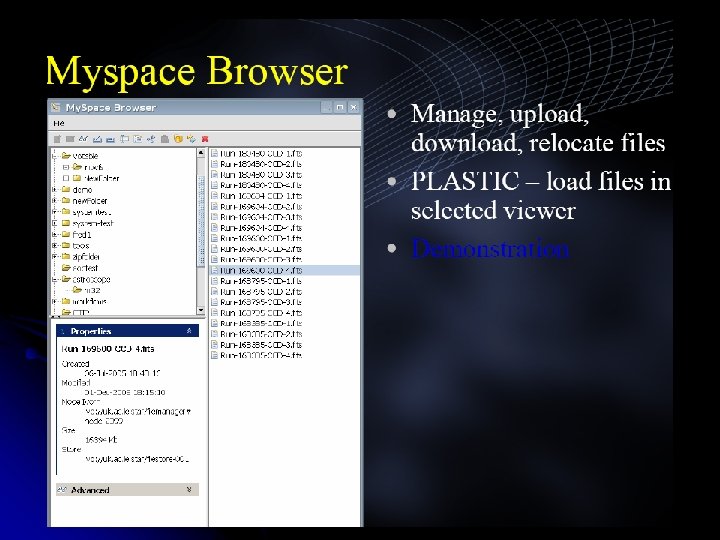Open the File menu

pyautogui.click(x=59, y=123)
